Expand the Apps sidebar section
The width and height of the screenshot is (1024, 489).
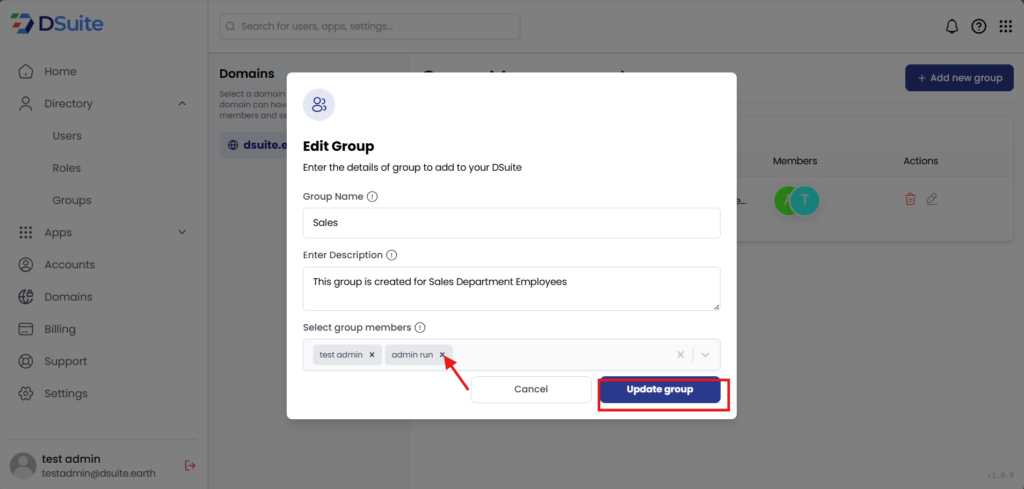(182, 232)
